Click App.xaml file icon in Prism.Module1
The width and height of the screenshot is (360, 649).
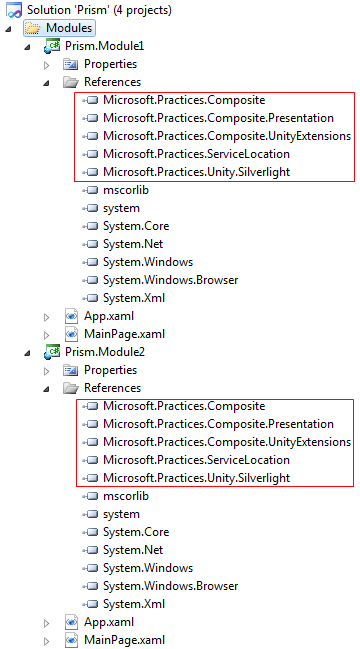click(x=71, y=317)
